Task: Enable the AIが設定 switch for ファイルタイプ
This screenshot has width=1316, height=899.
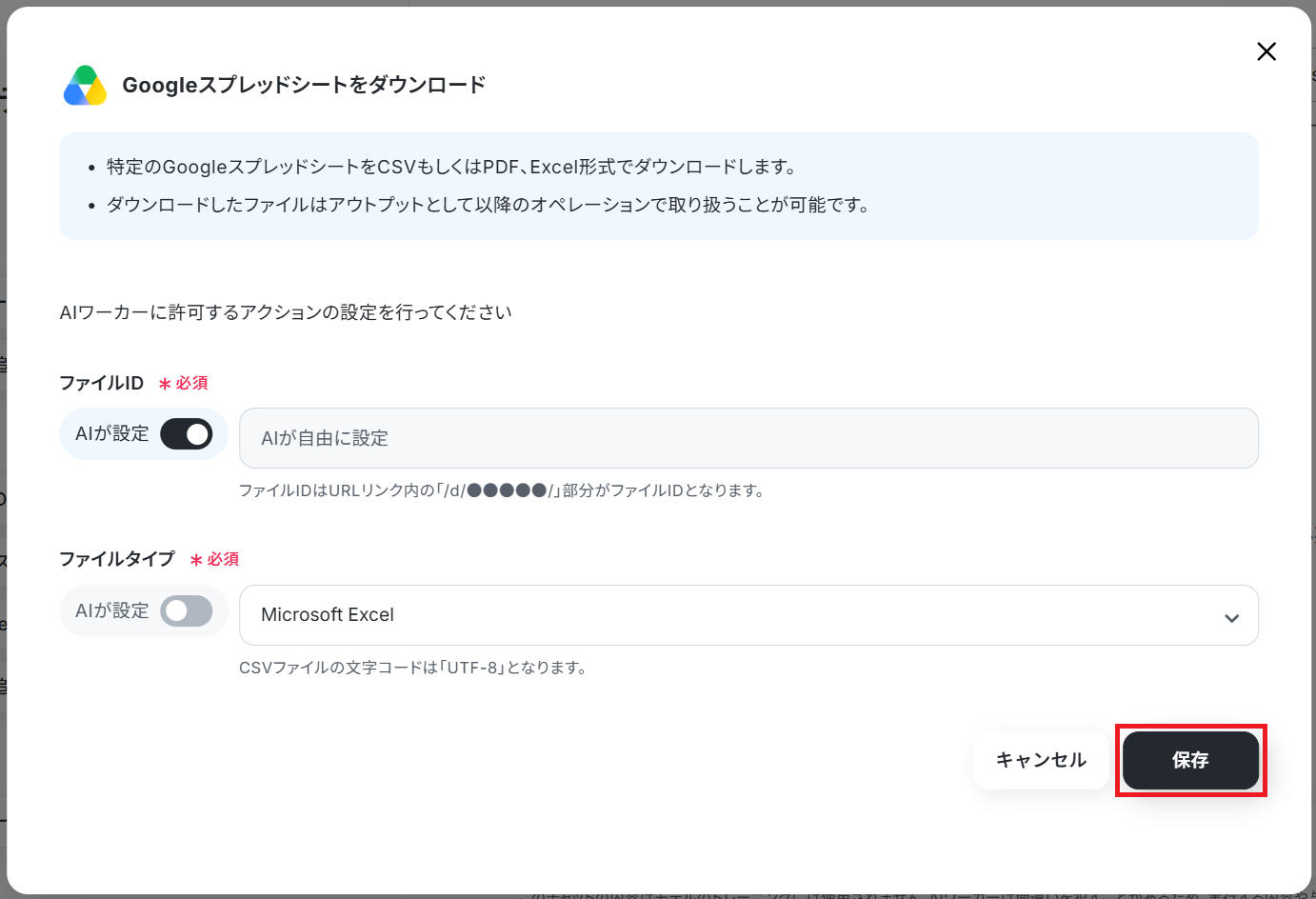Action: (187, 610)
